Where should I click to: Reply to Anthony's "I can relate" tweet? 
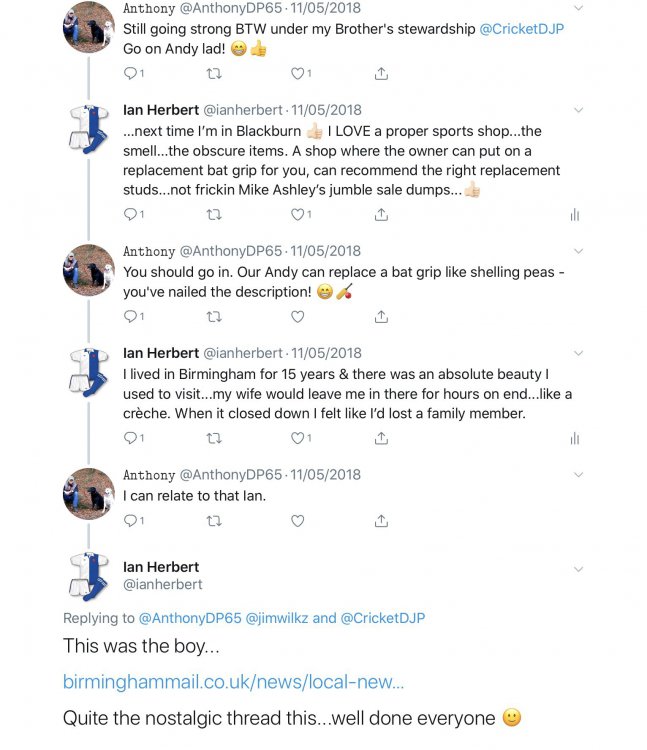point(130,520)
